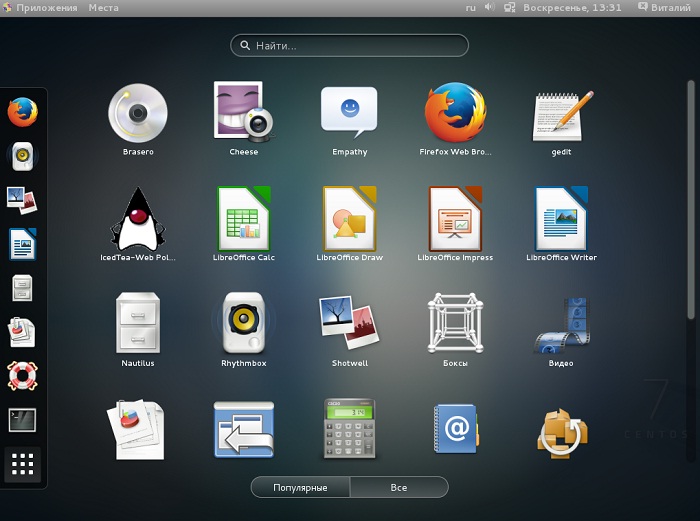700x521 pixels.
Task: Open IcedTea-Web Policy editor
Action: click(x=138, y=219)
